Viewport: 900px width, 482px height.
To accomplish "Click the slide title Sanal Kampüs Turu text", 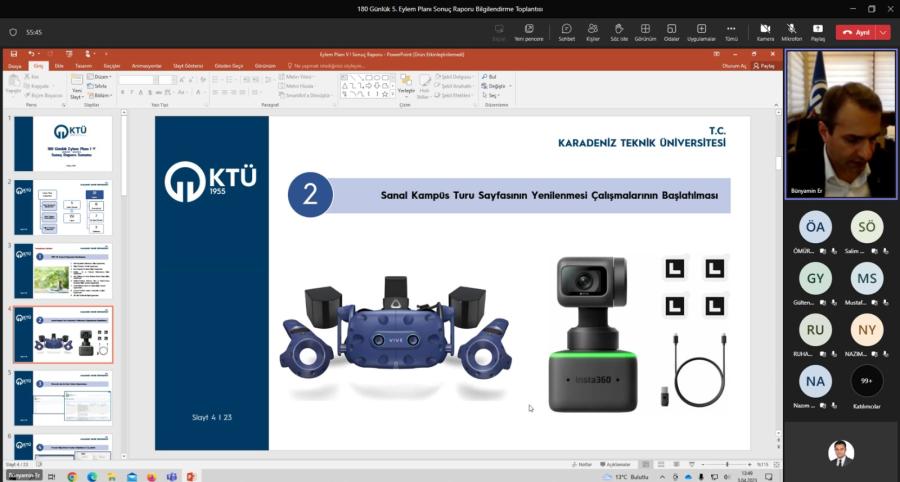I will point(549,196).
